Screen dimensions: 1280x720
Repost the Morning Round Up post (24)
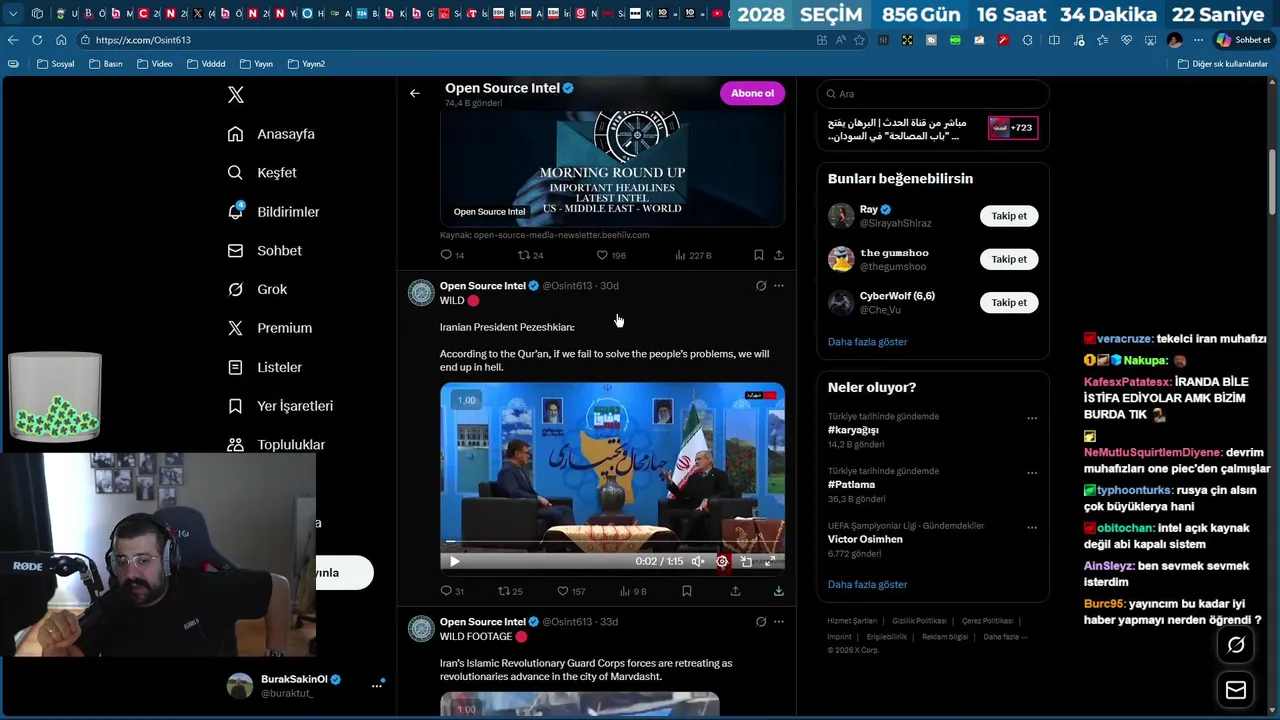(530, 255)
